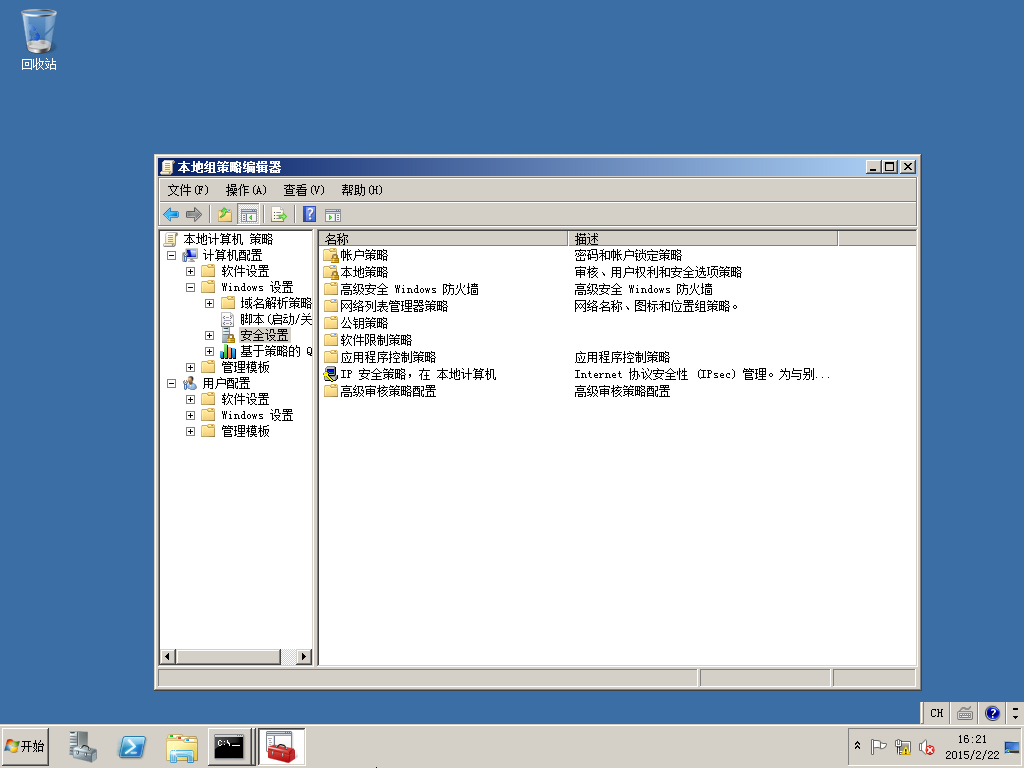
Task: Click language bar keyboard icon
Action: [x=965, y=712]
